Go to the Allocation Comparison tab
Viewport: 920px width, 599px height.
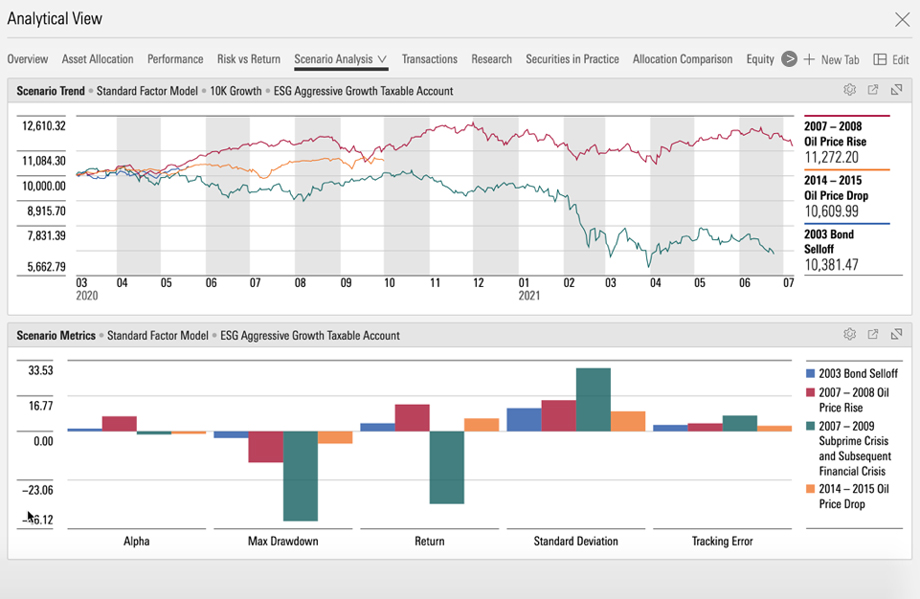tap(682, 59)
